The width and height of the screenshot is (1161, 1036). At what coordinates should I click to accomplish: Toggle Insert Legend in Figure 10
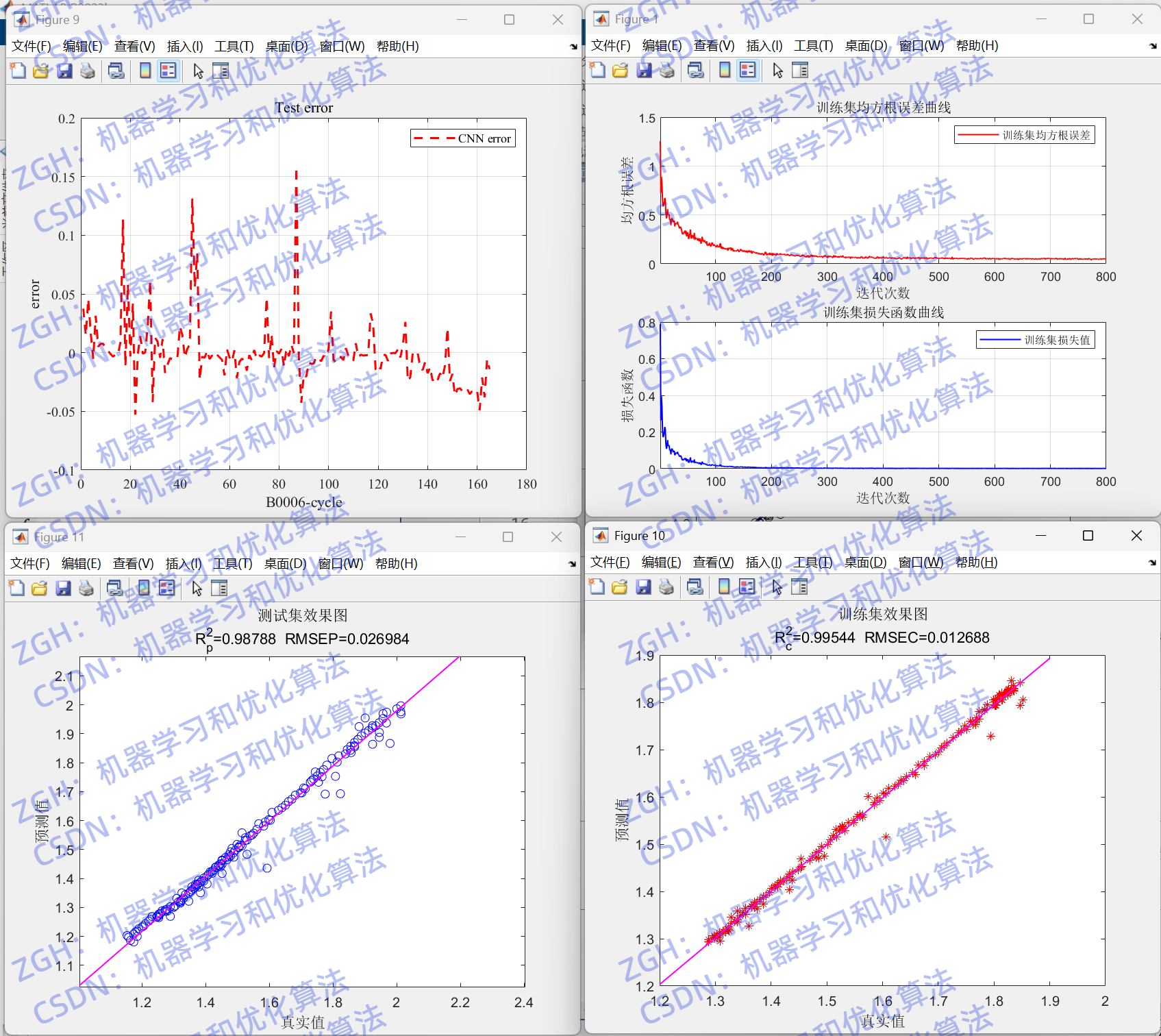click(x=747, y=587)
